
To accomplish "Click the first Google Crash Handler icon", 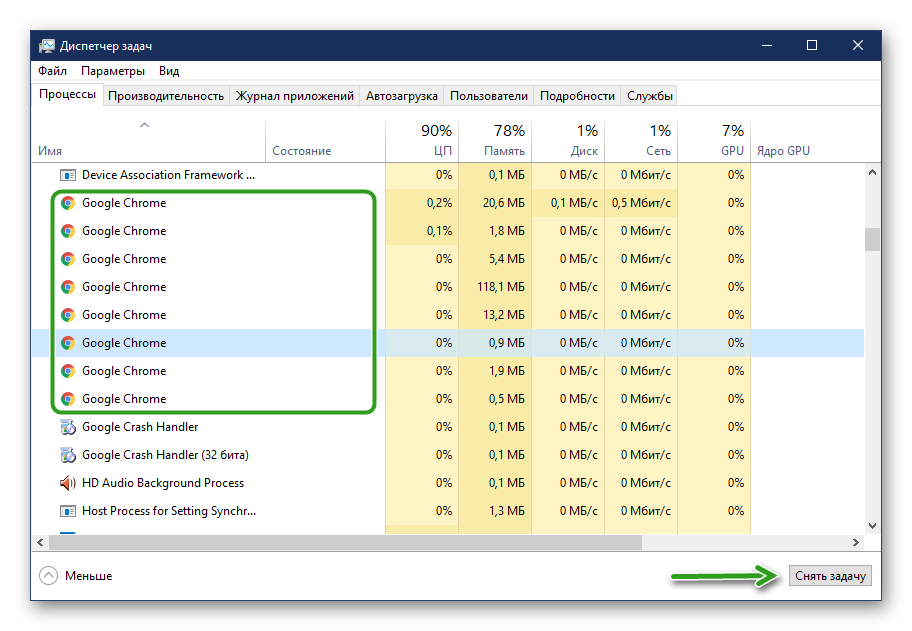I will [x=68, y=427].
